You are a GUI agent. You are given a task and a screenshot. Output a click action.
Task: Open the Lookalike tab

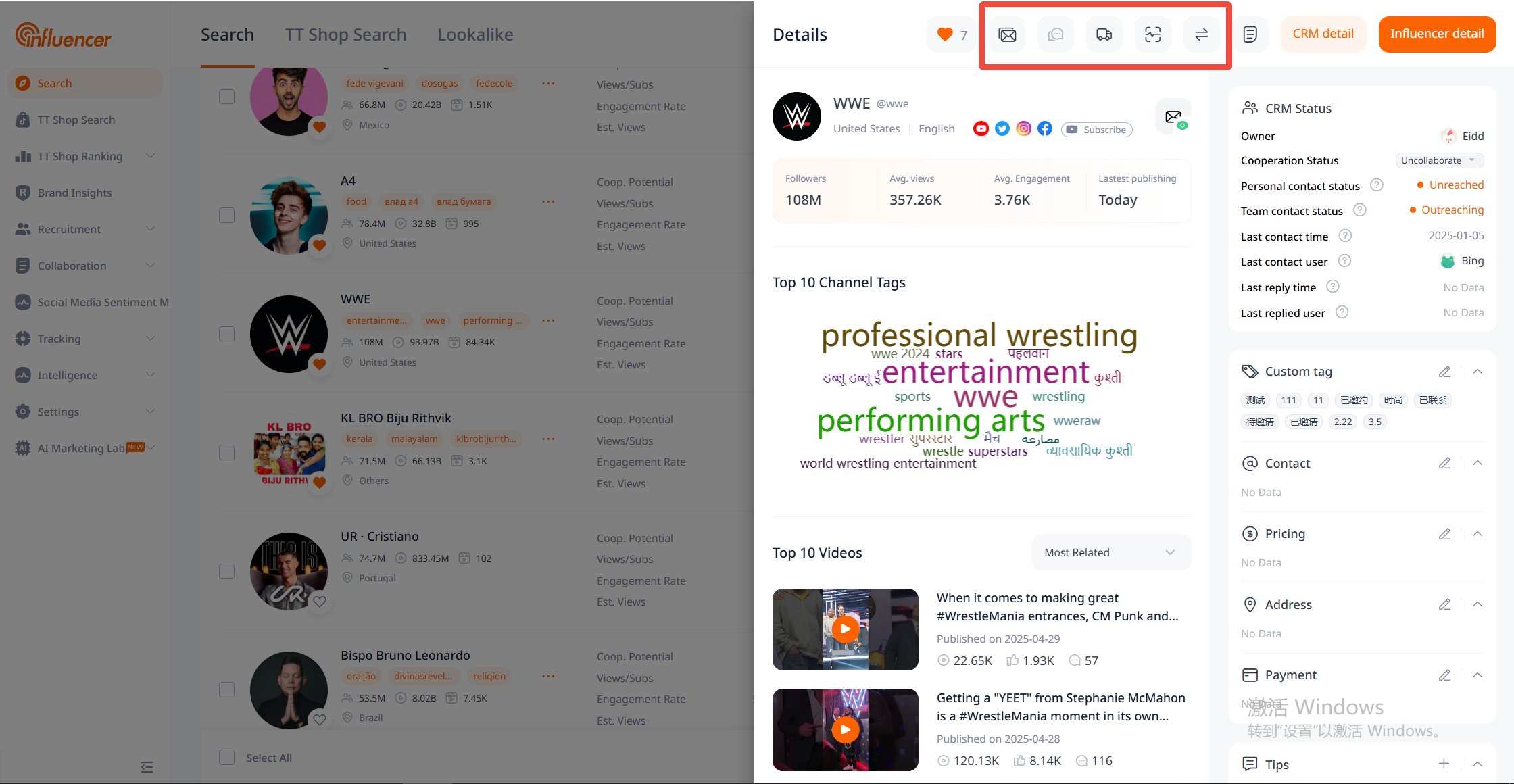coord(475,34)
